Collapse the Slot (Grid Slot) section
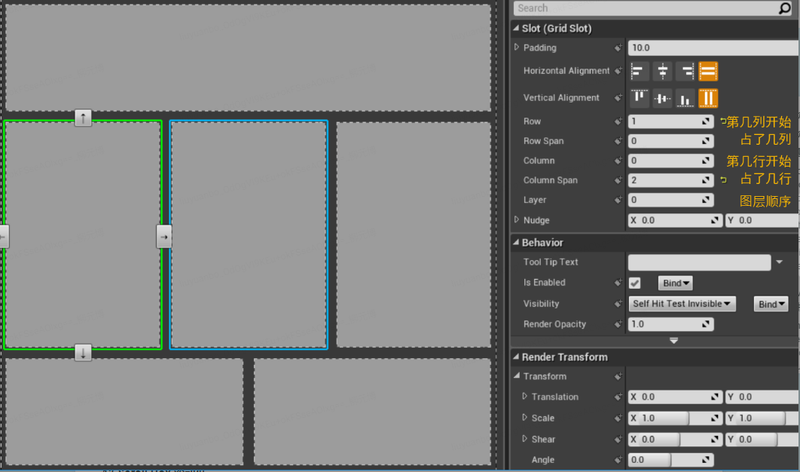This screenshot has width=800, height=472. (516, 28)
